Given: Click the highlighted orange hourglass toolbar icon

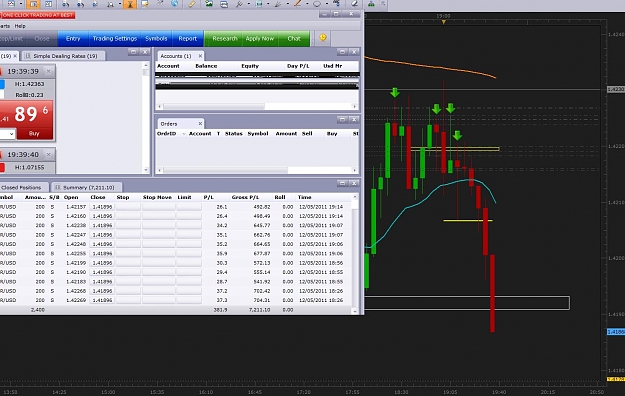Looking at the screenshot, I should tap(130, 4).
